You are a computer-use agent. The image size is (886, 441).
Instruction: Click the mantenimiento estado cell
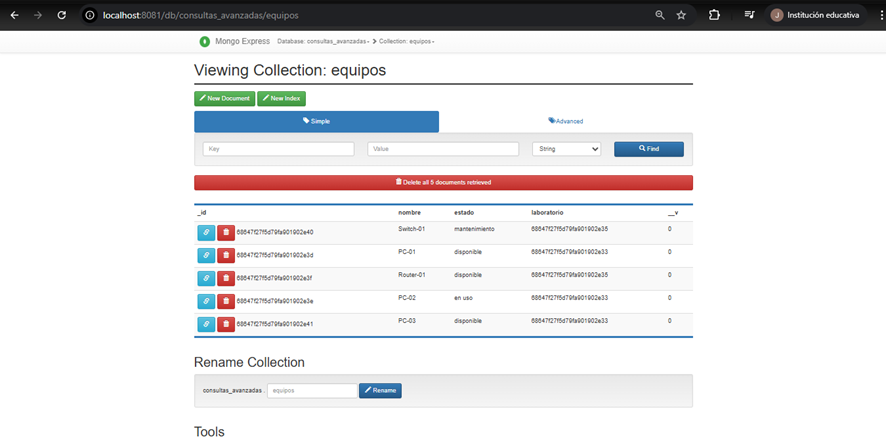coord(475,229)
